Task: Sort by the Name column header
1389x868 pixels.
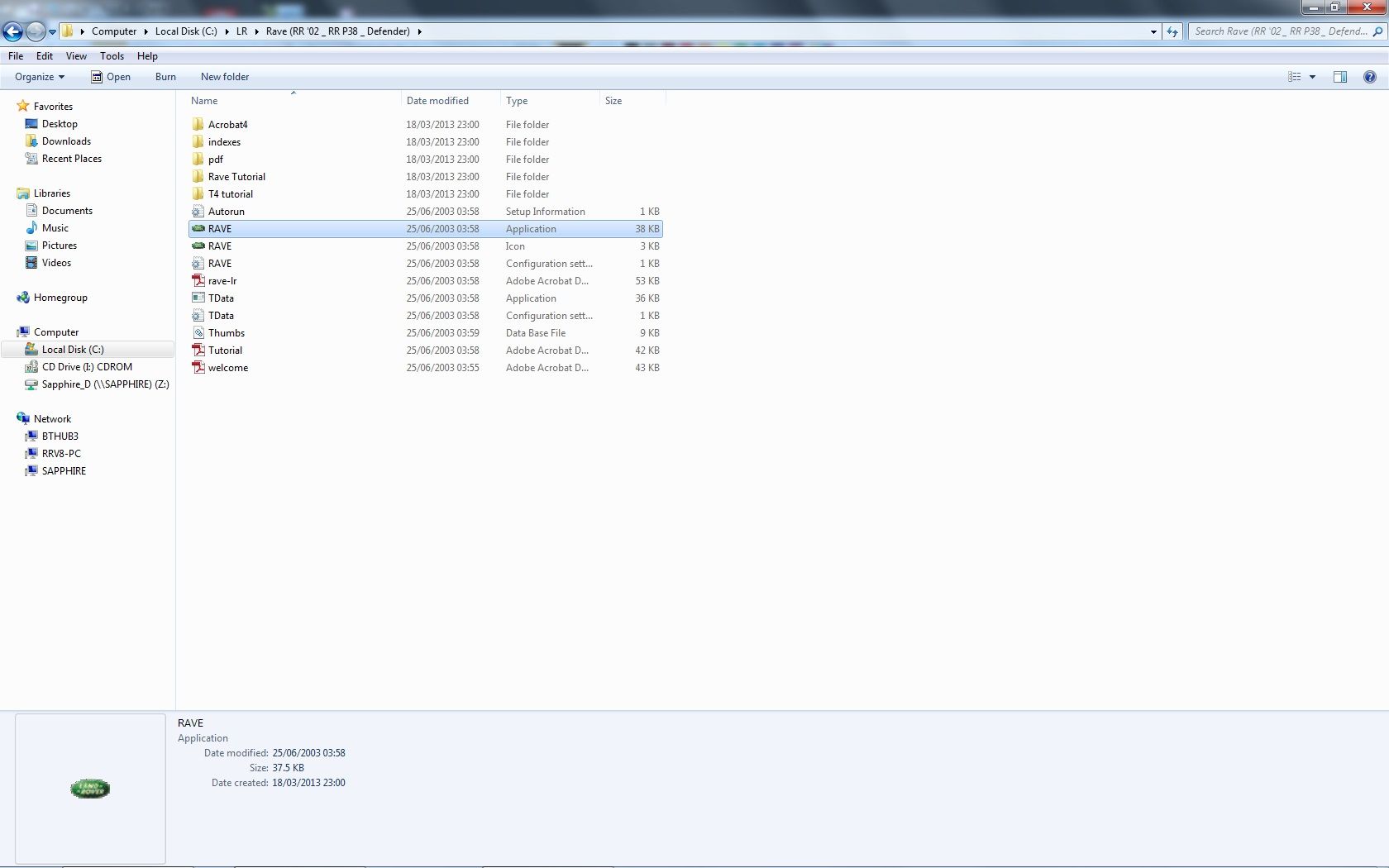Action: 294,101
